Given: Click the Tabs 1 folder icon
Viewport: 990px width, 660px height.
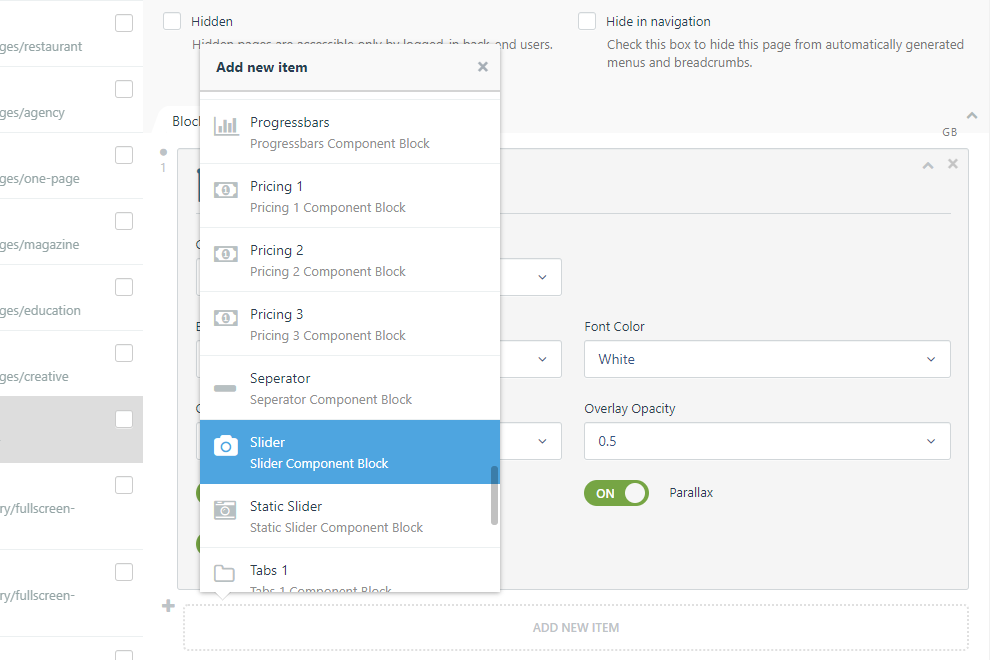Looking at the screenshot, I should coord(224,573).
